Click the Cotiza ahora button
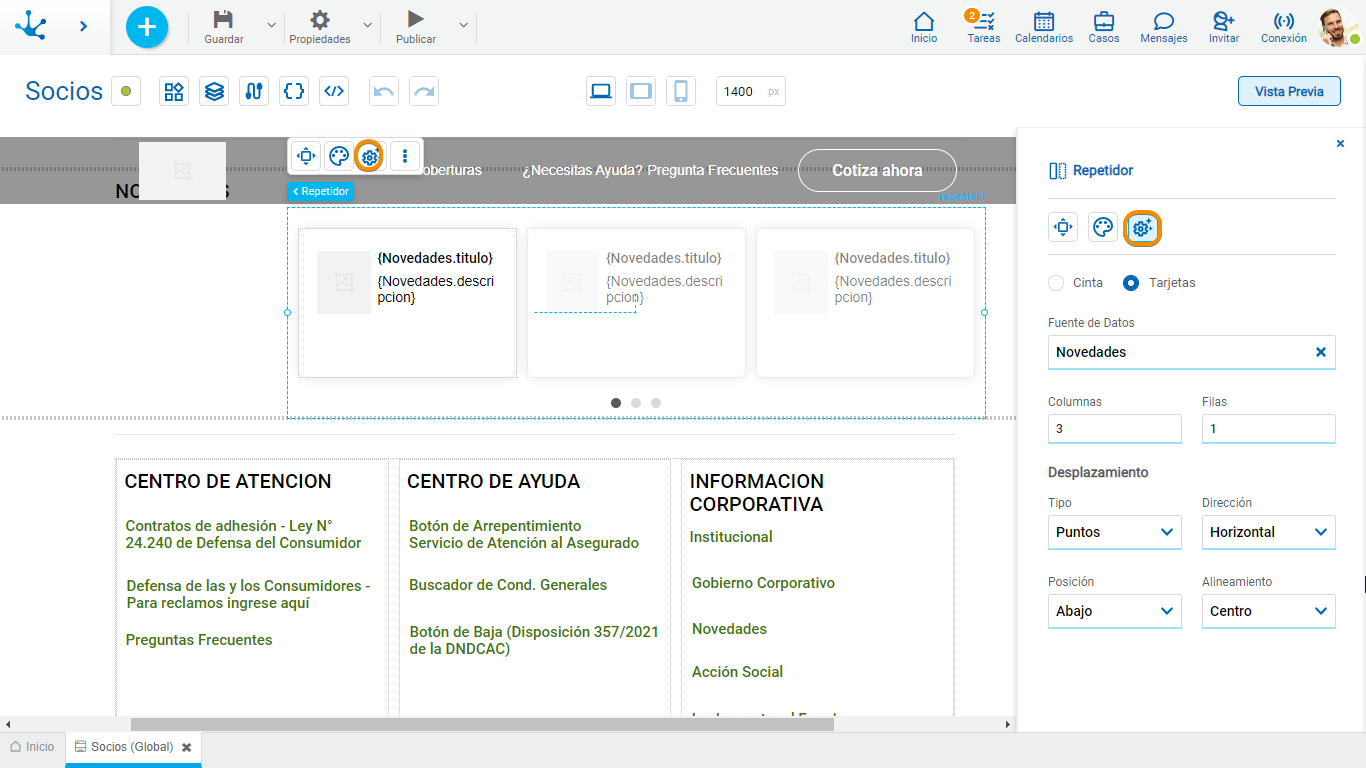The image size is (1366, 768). [x=877, y=170]
